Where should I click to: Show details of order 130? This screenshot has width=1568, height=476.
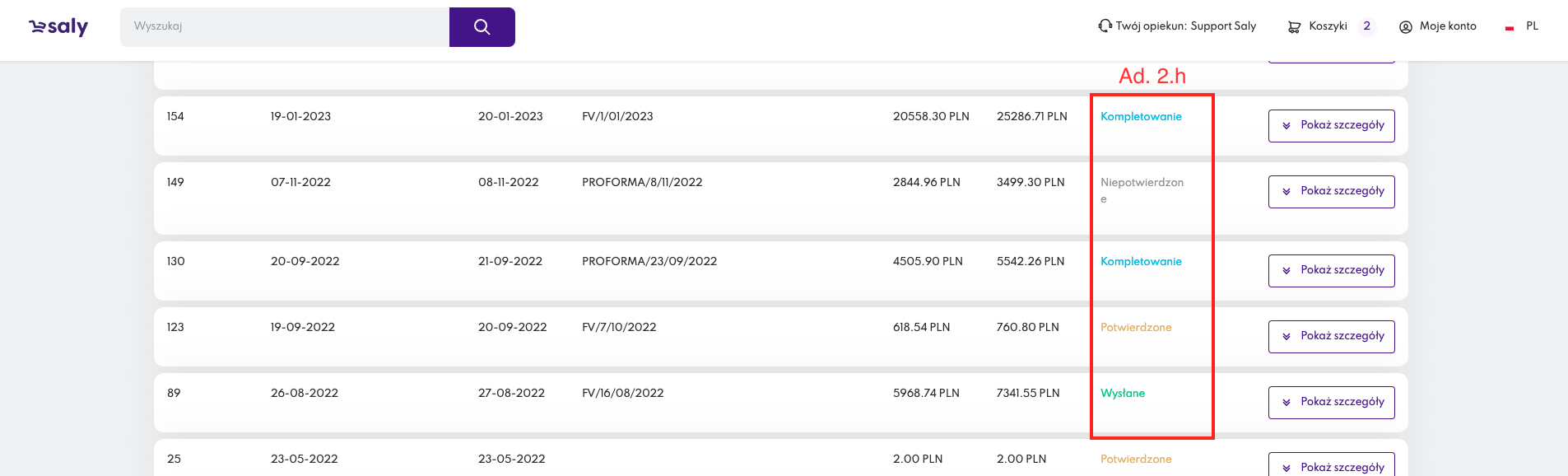[x=1331, y=271]
